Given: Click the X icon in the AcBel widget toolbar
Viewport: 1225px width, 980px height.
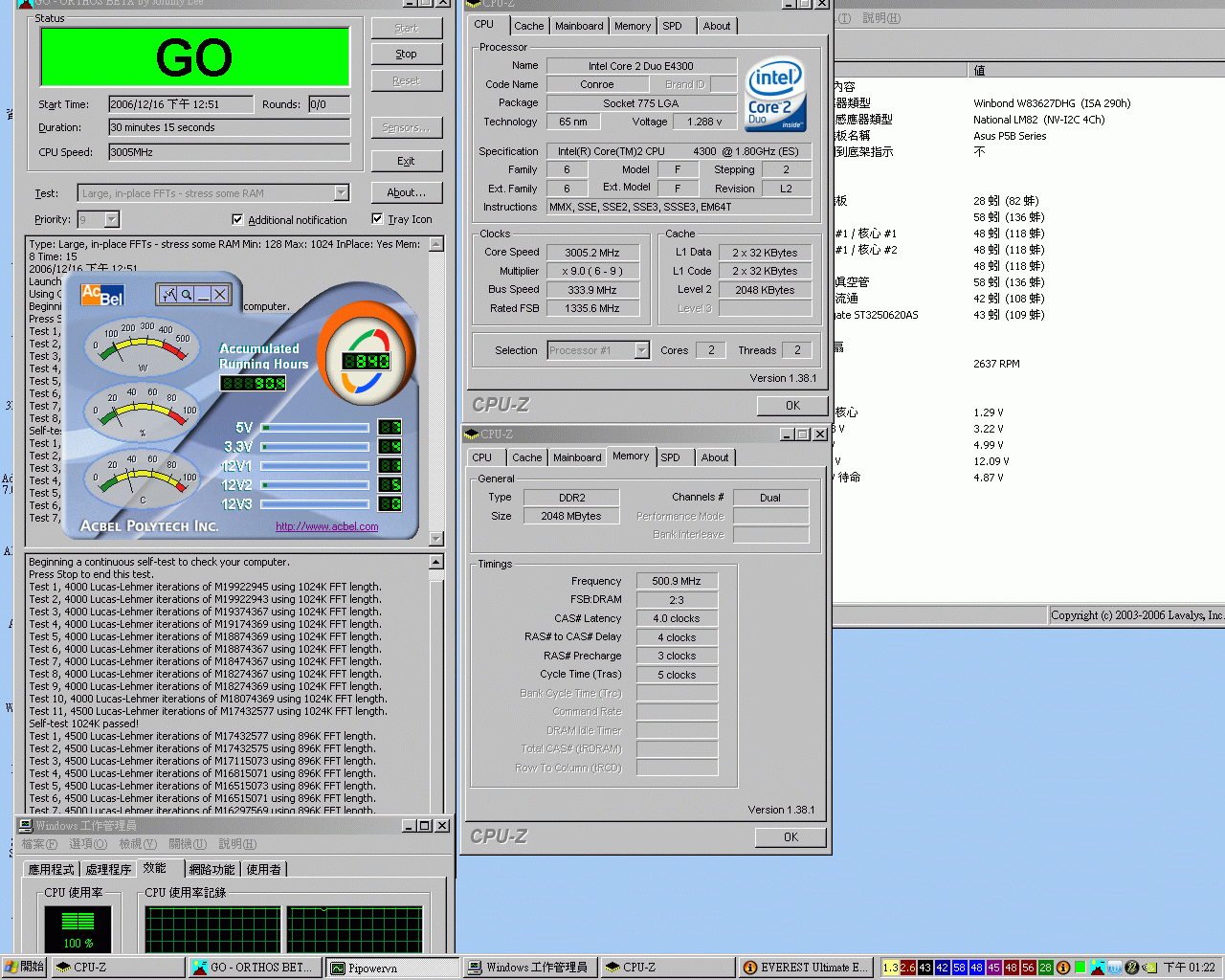Looking at the screenshot, I should pos(220,295).
